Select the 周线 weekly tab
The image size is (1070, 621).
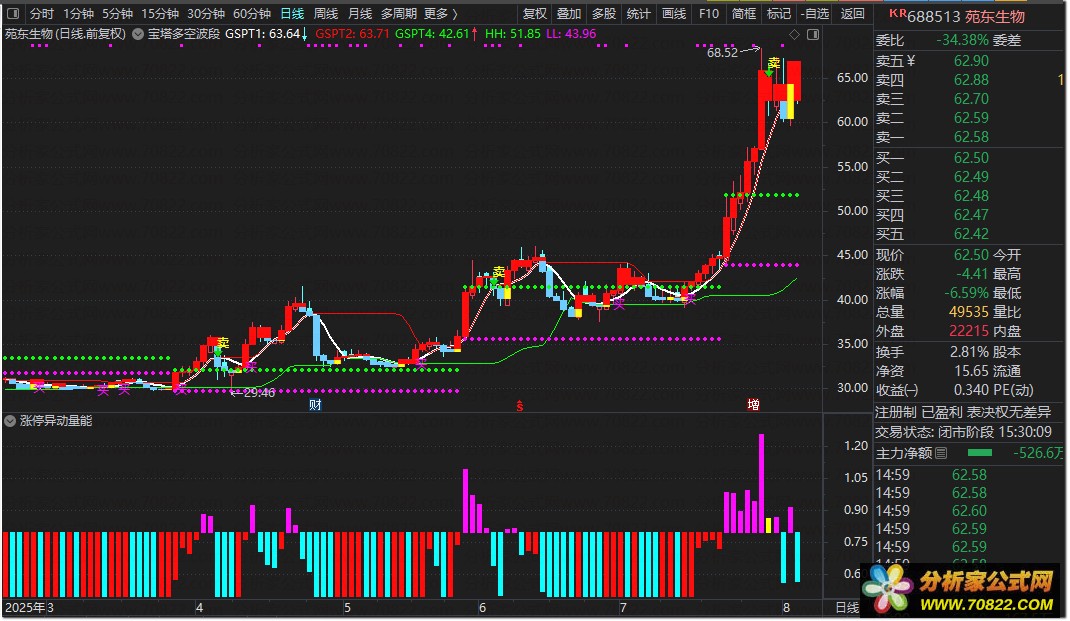[326, 14]
